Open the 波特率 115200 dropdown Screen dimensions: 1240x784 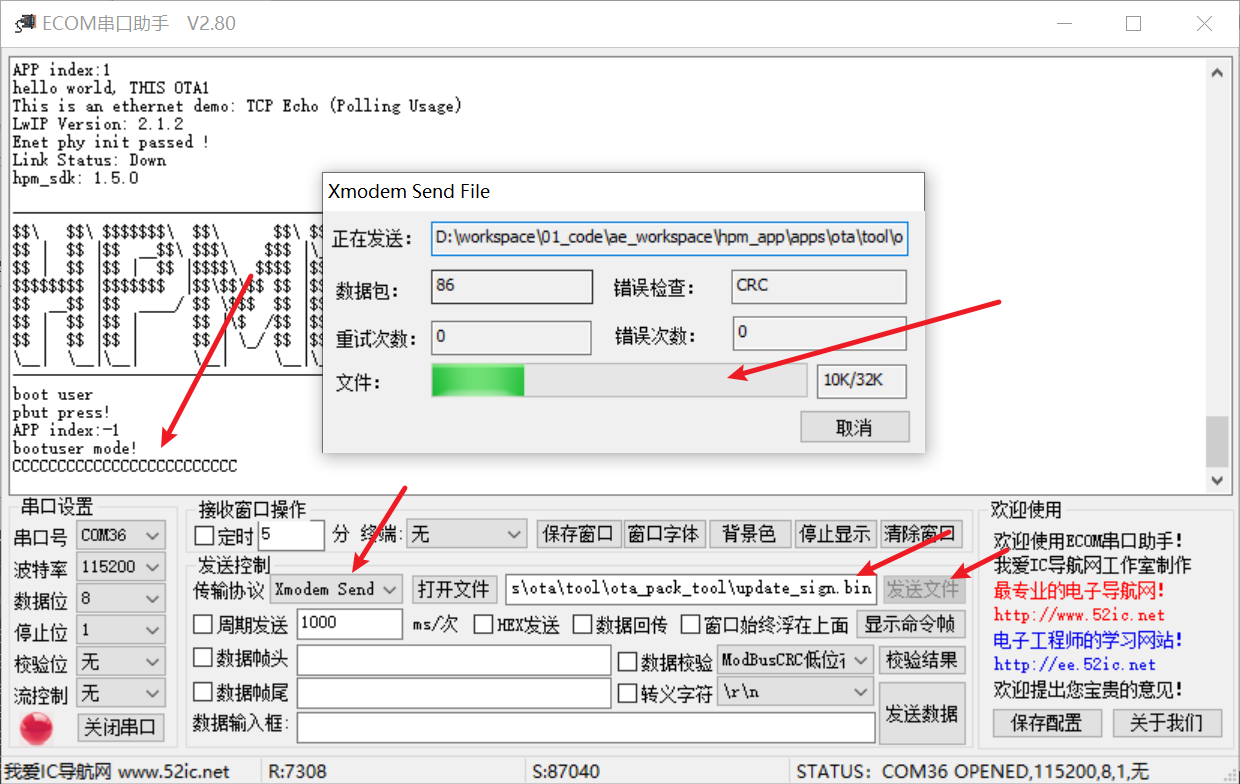121,567
